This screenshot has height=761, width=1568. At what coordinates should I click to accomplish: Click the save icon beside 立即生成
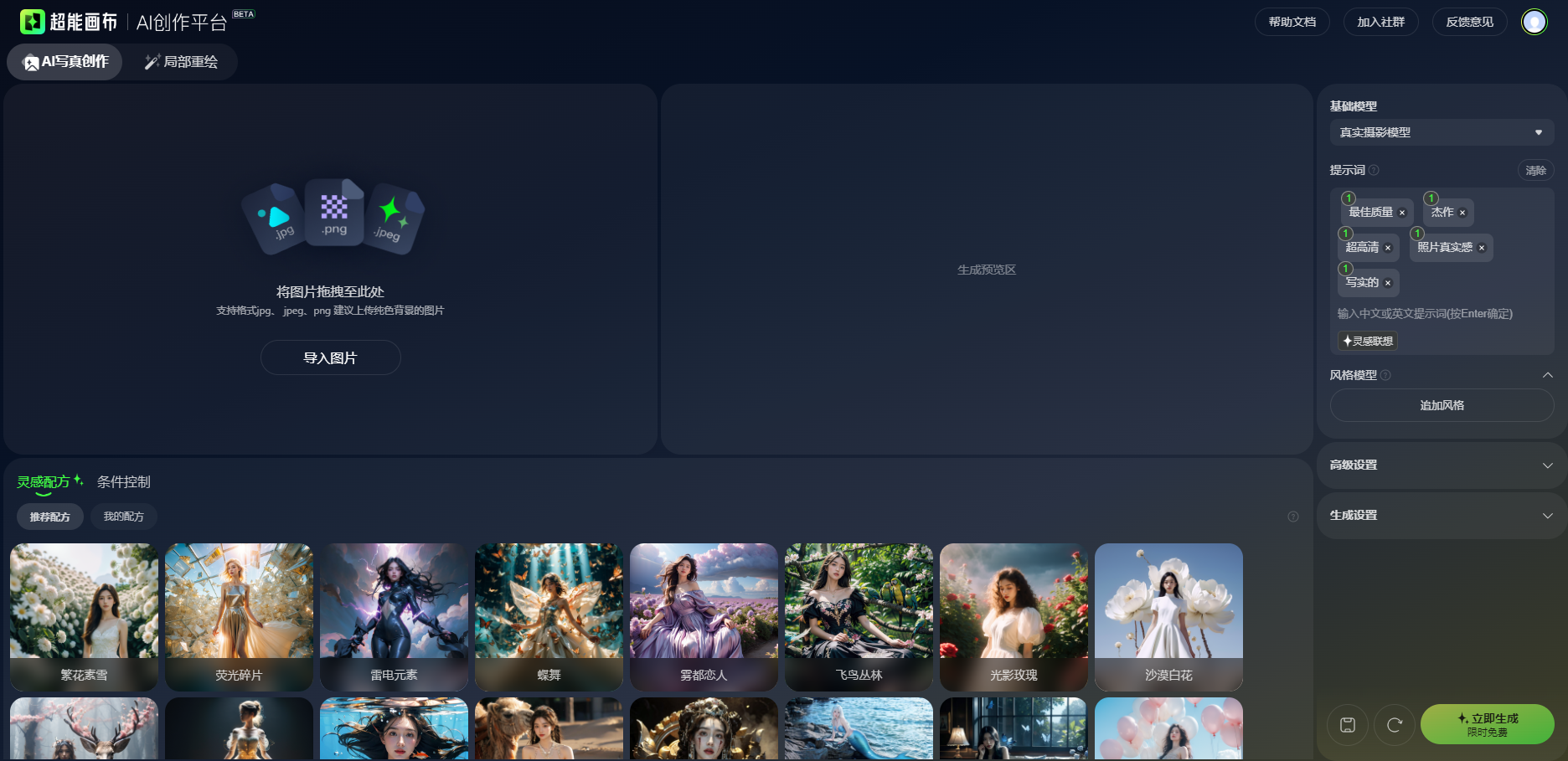tap(1348, 725)
